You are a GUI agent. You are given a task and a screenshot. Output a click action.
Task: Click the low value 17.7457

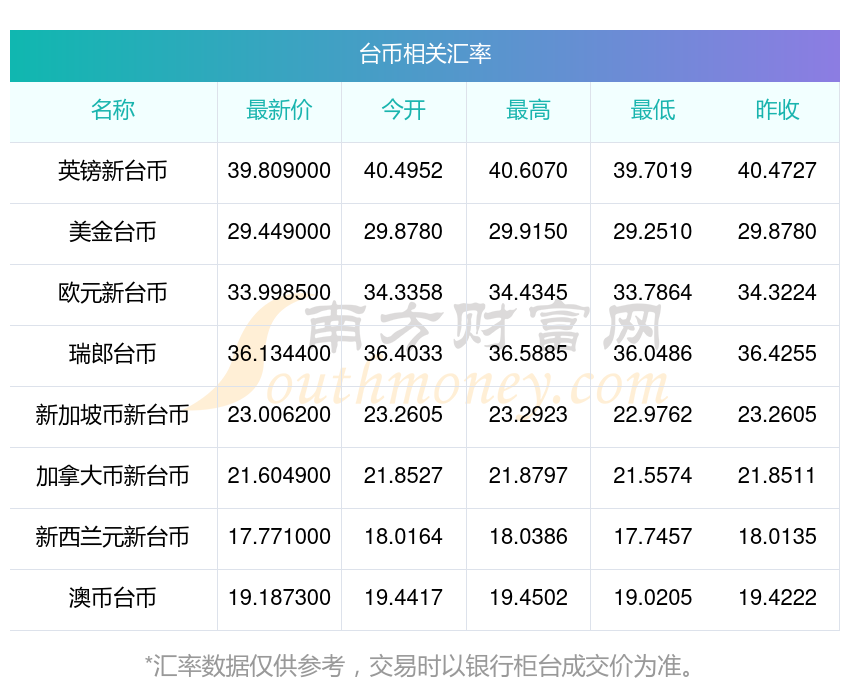(x=653, y=537)
